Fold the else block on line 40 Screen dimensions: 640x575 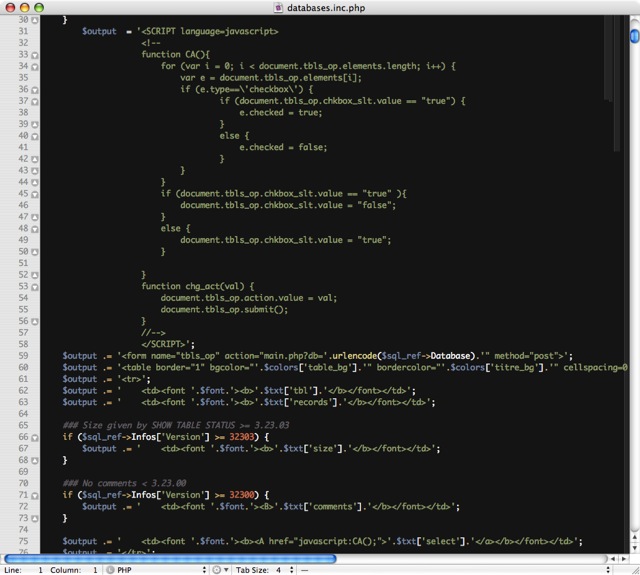click(x=35, y=136)
